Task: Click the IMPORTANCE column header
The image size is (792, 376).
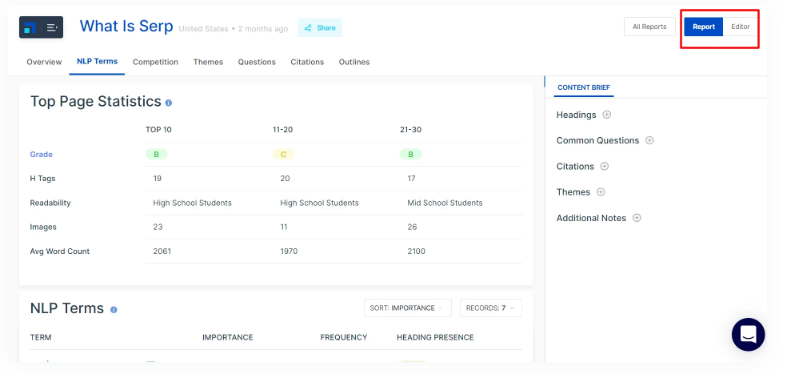Action: 227,337
